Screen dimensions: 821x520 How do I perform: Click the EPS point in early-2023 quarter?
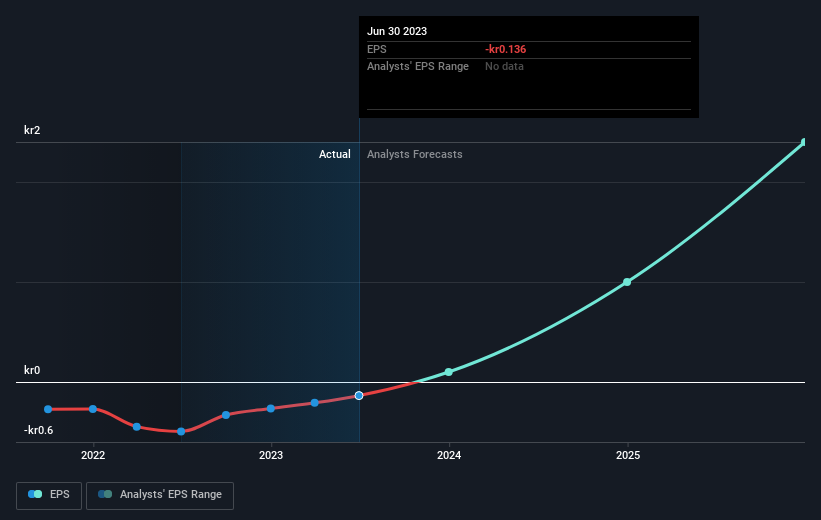click(x=315, y=403)
